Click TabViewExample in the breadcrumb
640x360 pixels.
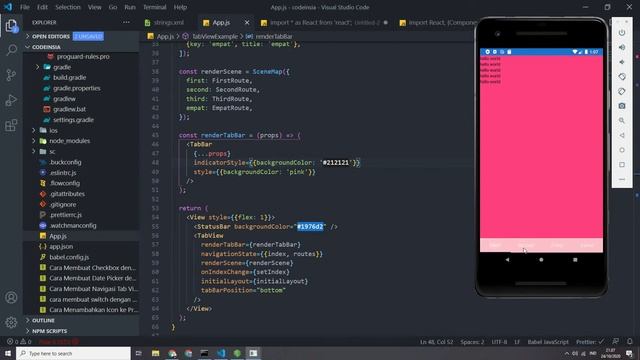pos(215,36)
